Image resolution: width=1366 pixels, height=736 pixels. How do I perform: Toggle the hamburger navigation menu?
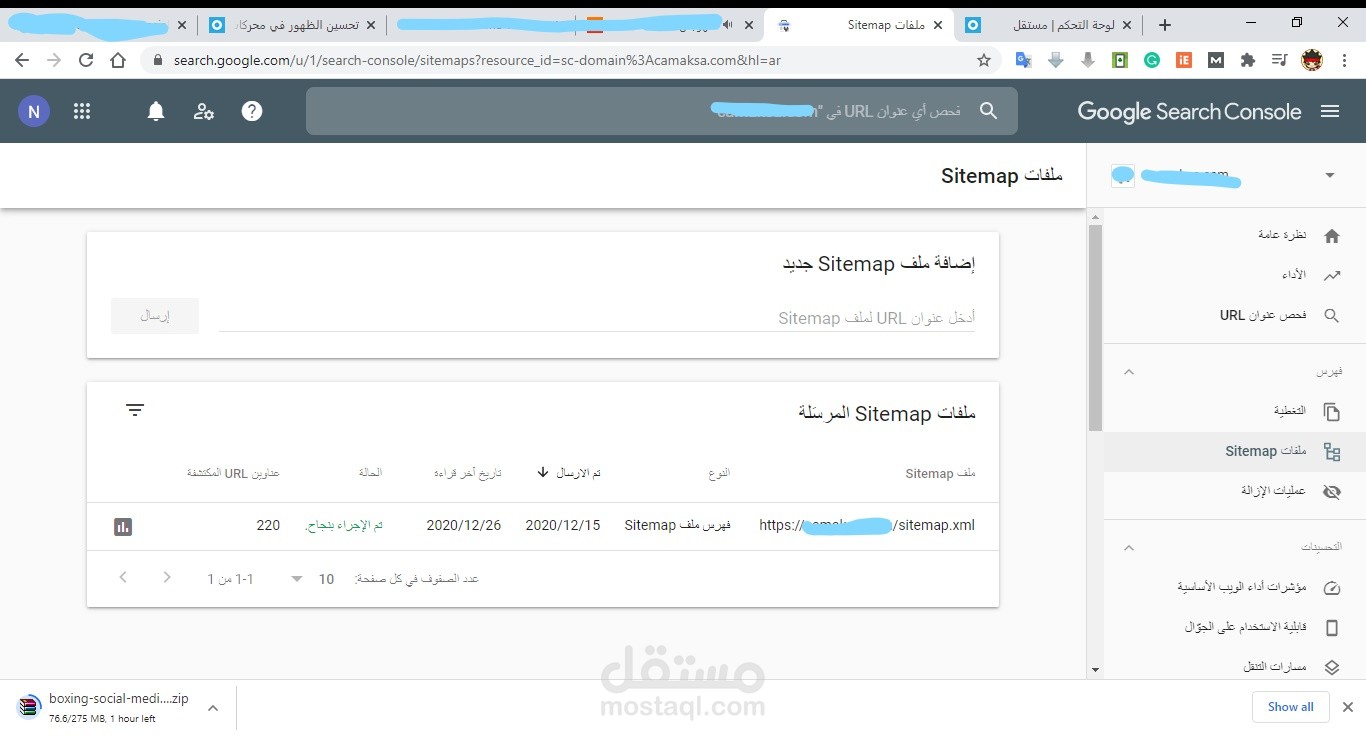[x=1330, y=111]
